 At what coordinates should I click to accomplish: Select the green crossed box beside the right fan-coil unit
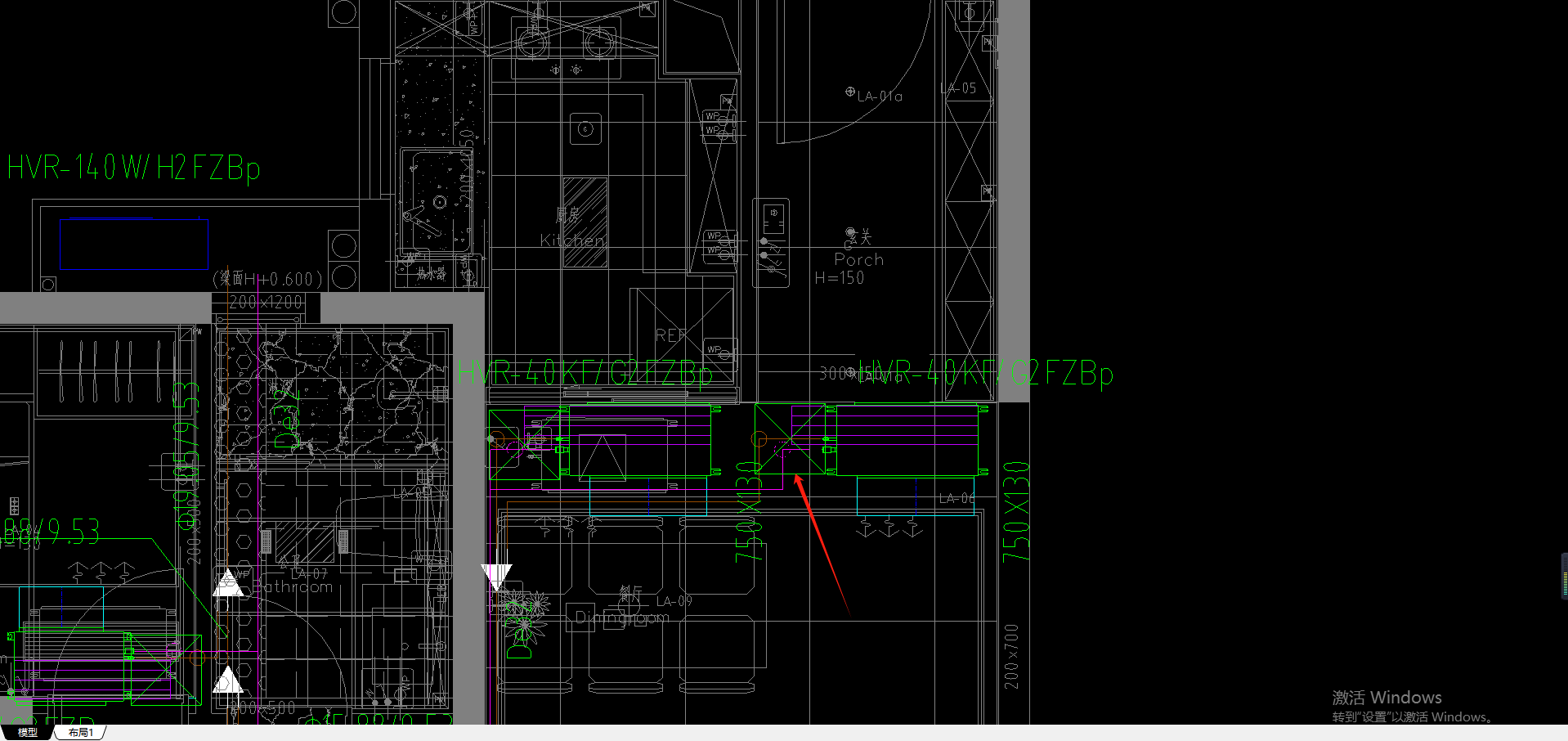coord(790,438)
